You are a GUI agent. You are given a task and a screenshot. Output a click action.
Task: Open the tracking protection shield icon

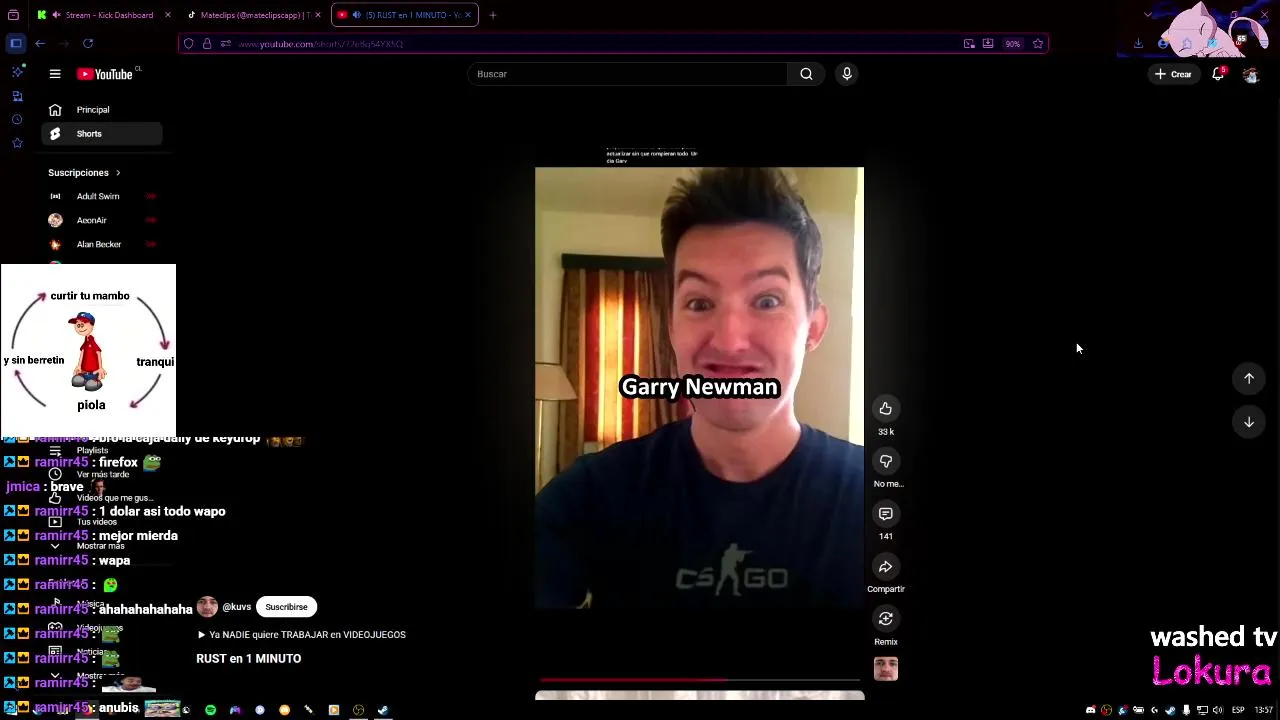189,44
